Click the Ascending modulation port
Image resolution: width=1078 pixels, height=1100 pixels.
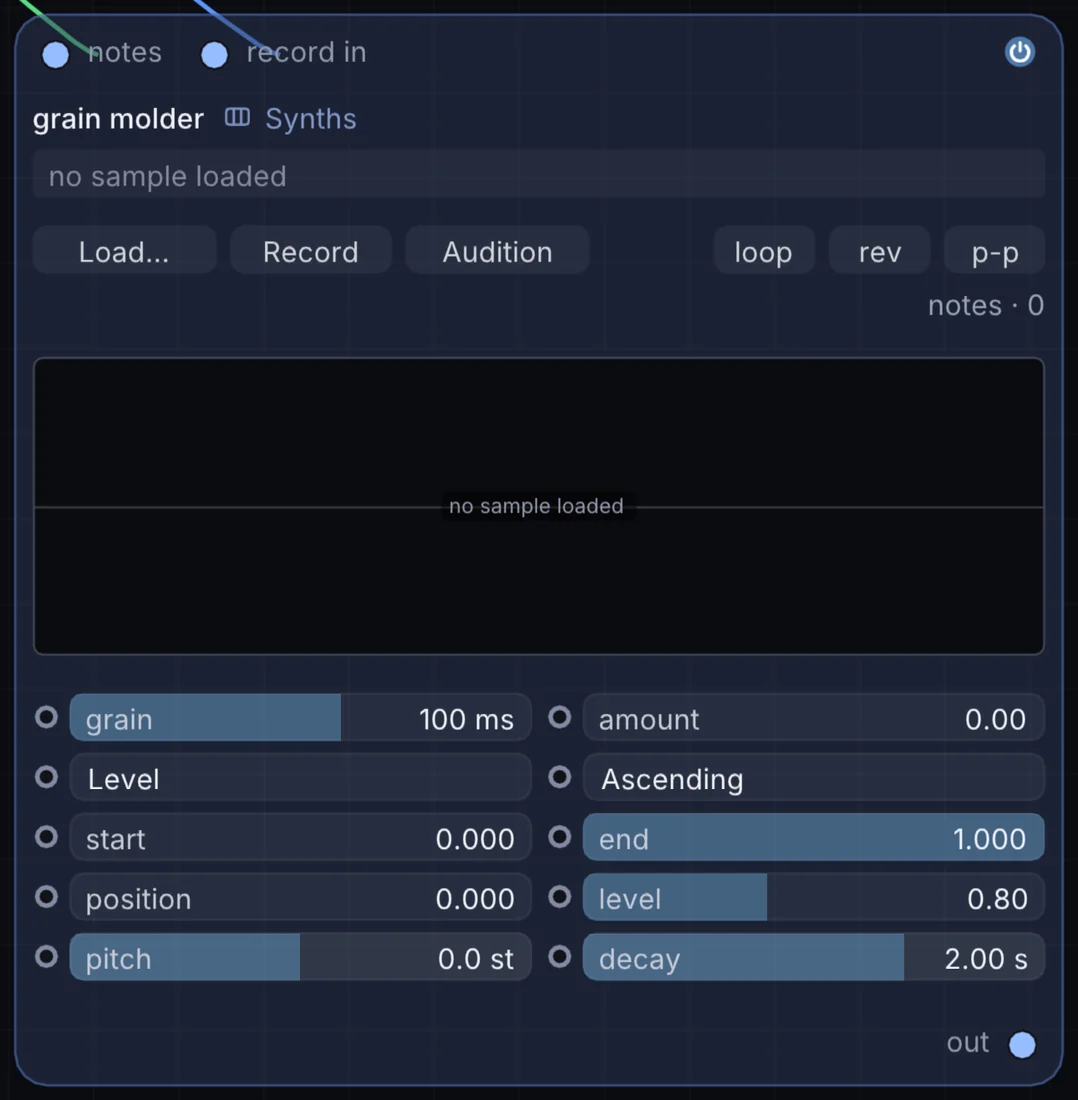coord(560,777)
